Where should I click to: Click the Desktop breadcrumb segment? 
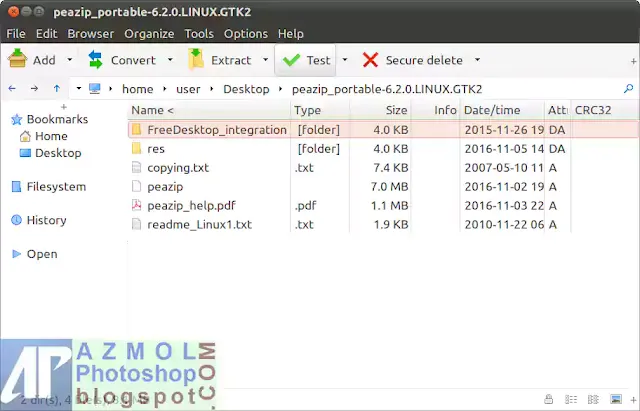[246, 89]
